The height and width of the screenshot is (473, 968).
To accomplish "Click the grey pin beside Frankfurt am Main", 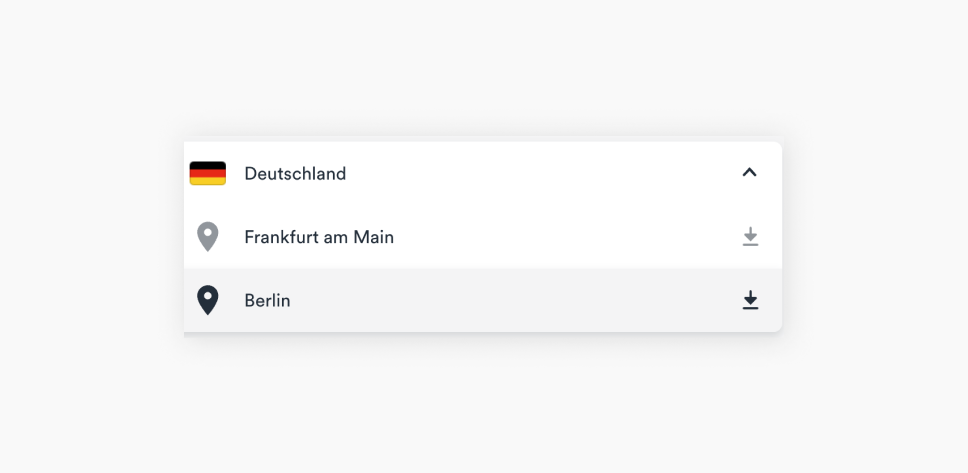I will (x=207, y=236).
